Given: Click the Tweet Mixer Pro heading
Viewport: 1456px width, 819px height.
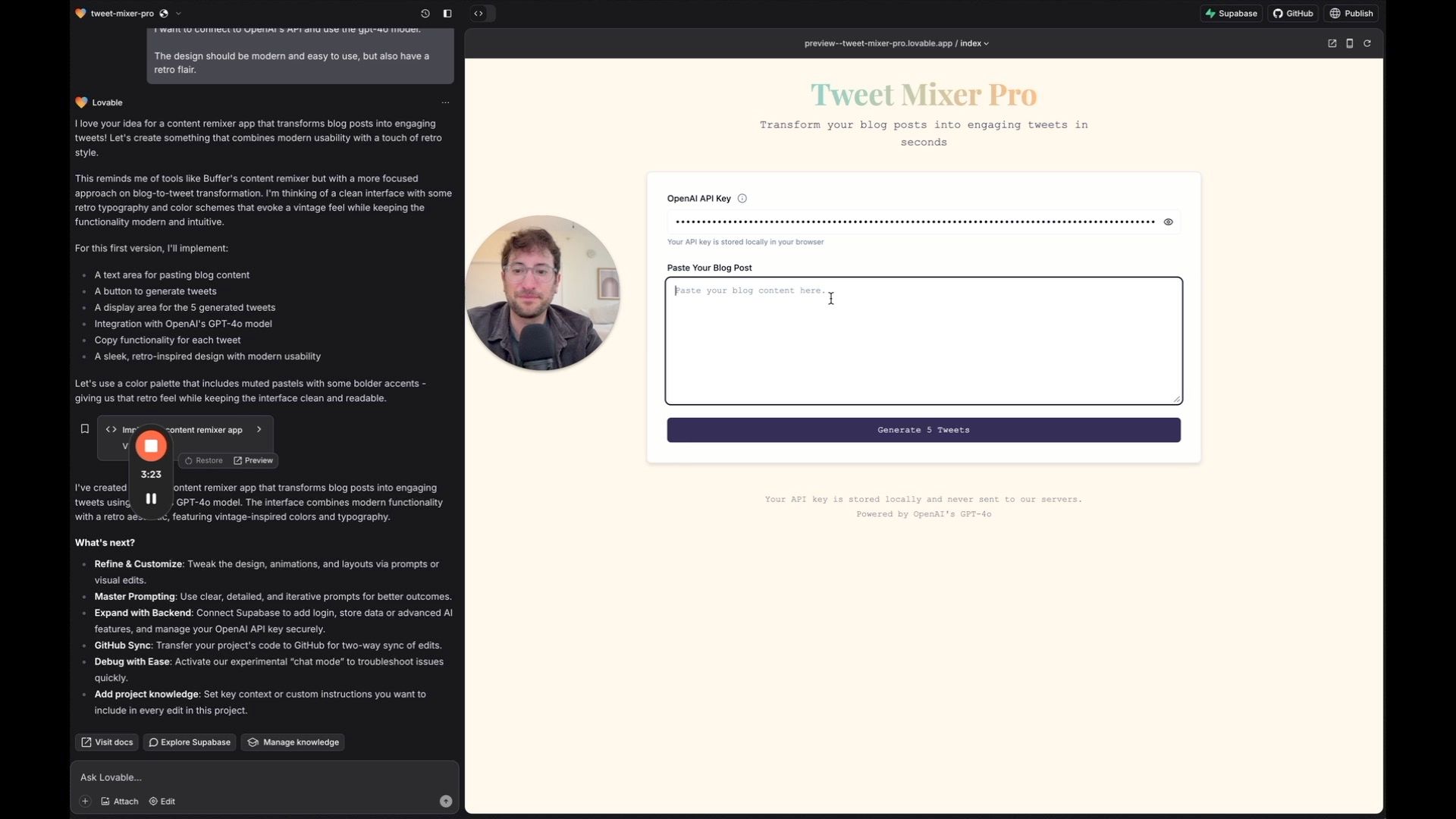Looking at the screenshot, I should tap(924, 95).
